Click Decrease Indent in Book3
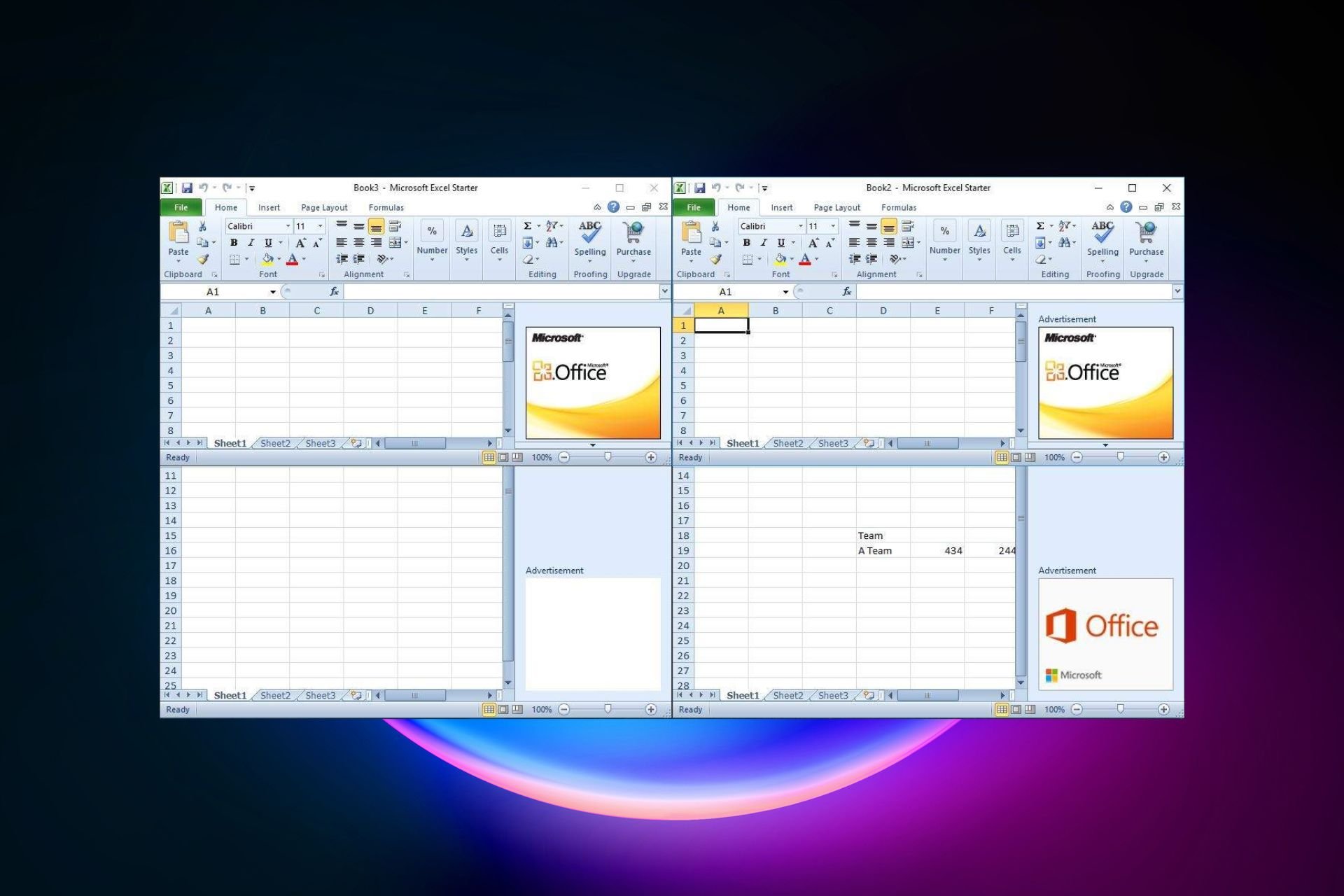Image resolution: width=1344 pixels, height=896 pixels. coord(342,259)
